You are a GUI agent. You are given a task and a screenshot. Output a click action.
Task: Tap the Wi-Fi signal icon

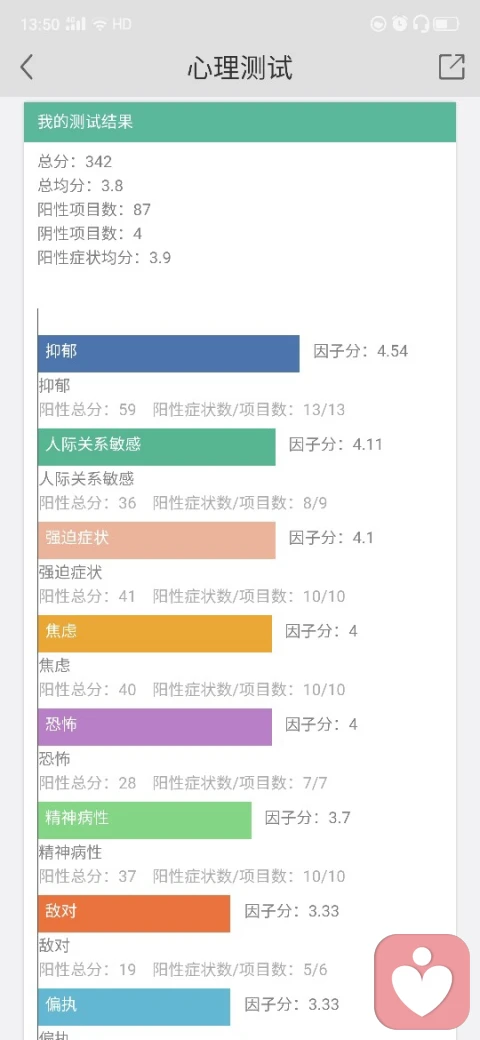click(100, 25)
